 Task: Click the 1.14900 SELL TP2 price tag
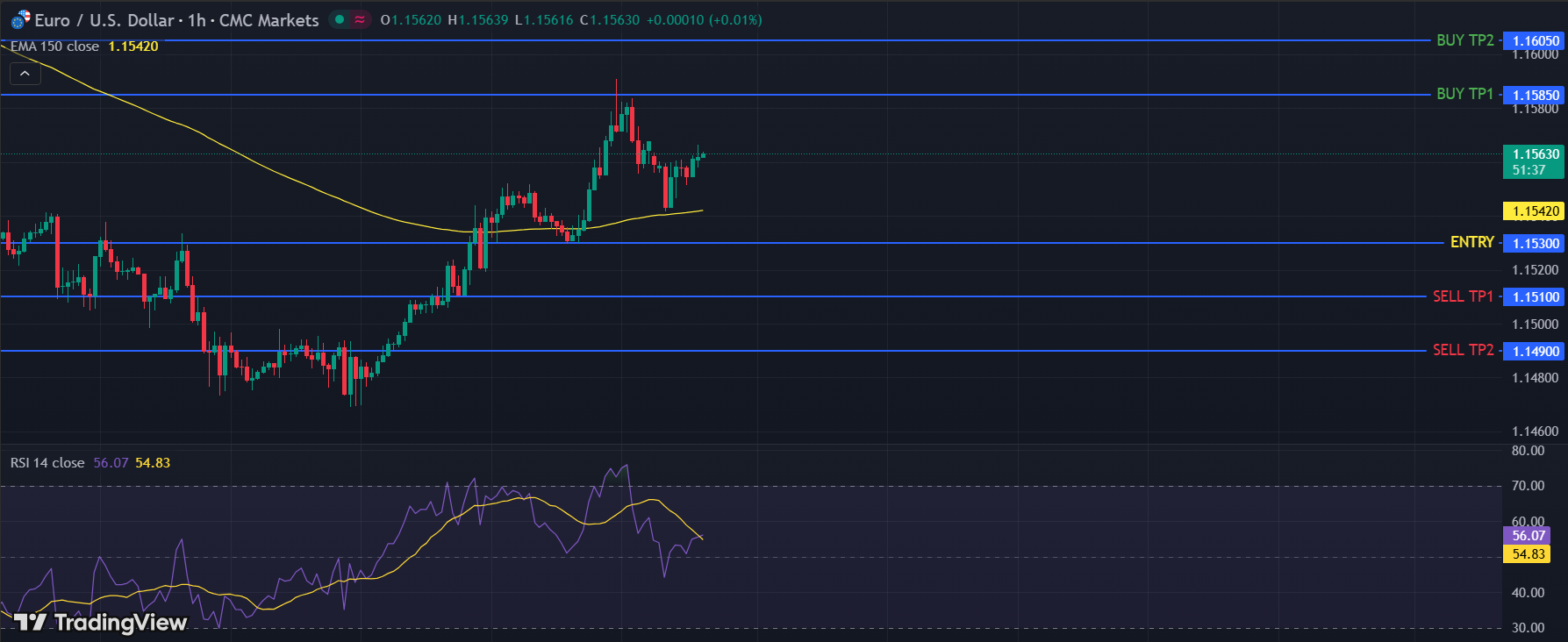pos(1535,351)
